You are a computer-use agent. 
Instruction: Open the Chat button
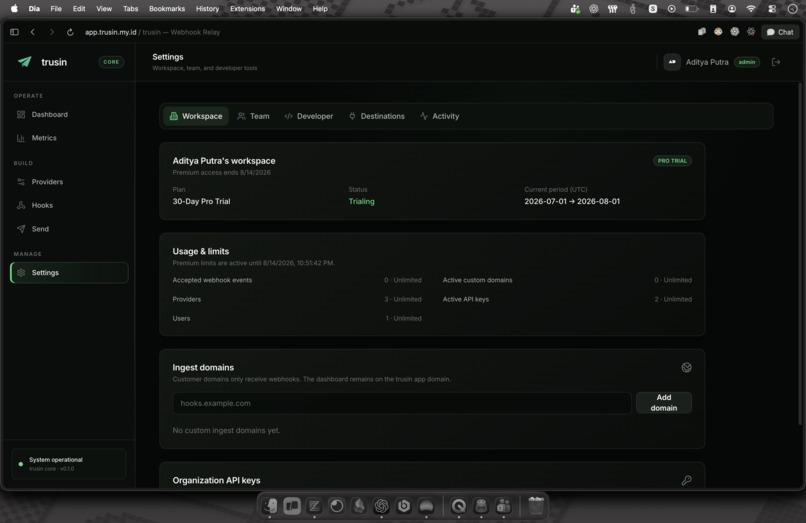(780, 32)
